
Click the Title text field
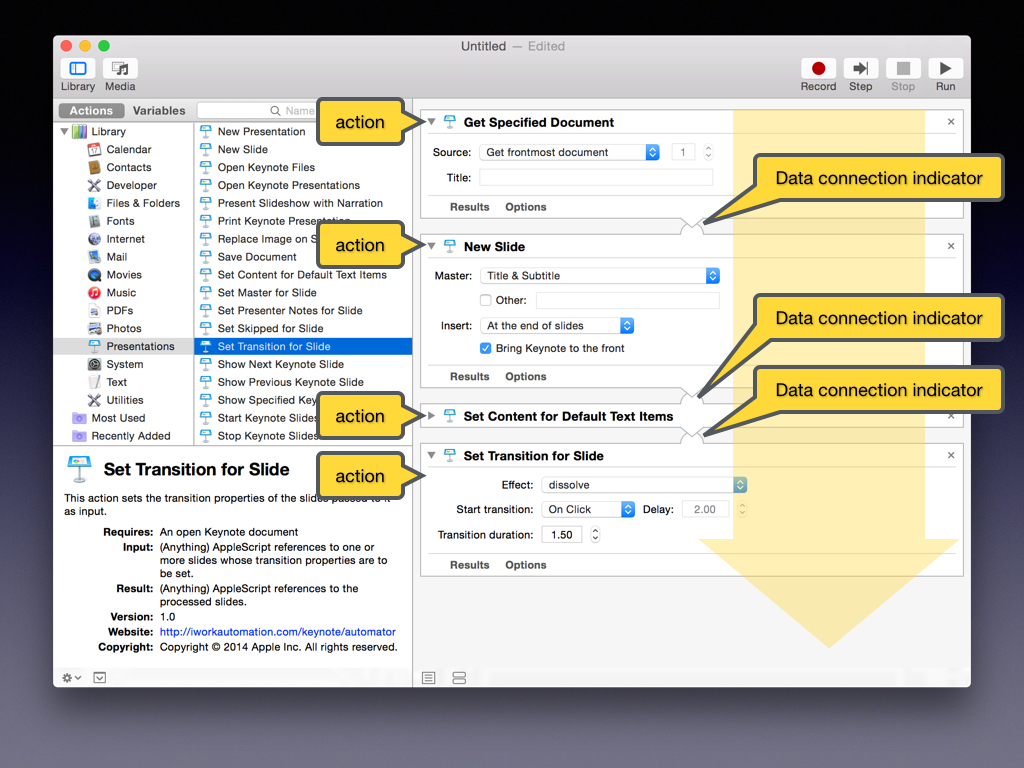click(x=596, y=178)
